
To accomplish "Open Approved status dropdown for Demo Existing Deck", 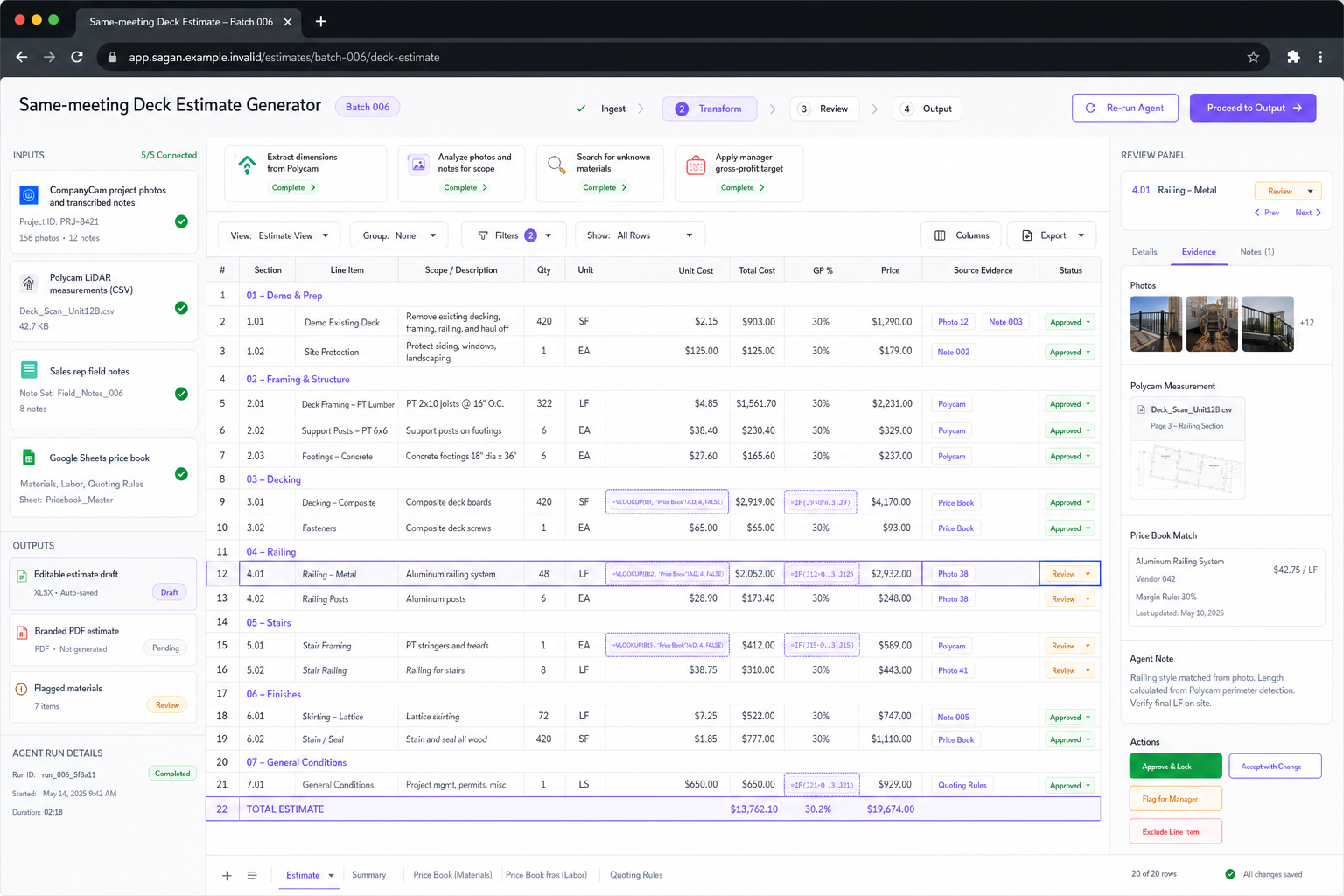I will tap(1069, 322).
